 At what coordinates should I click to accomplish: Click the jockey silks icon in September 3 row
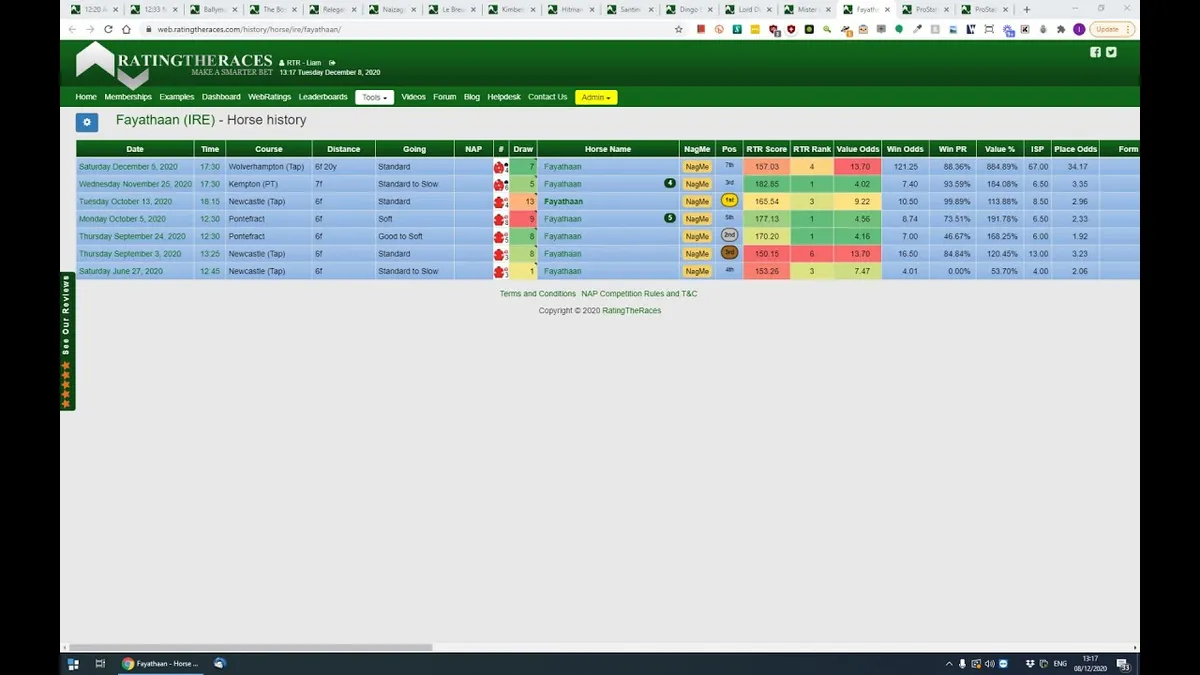500,254
